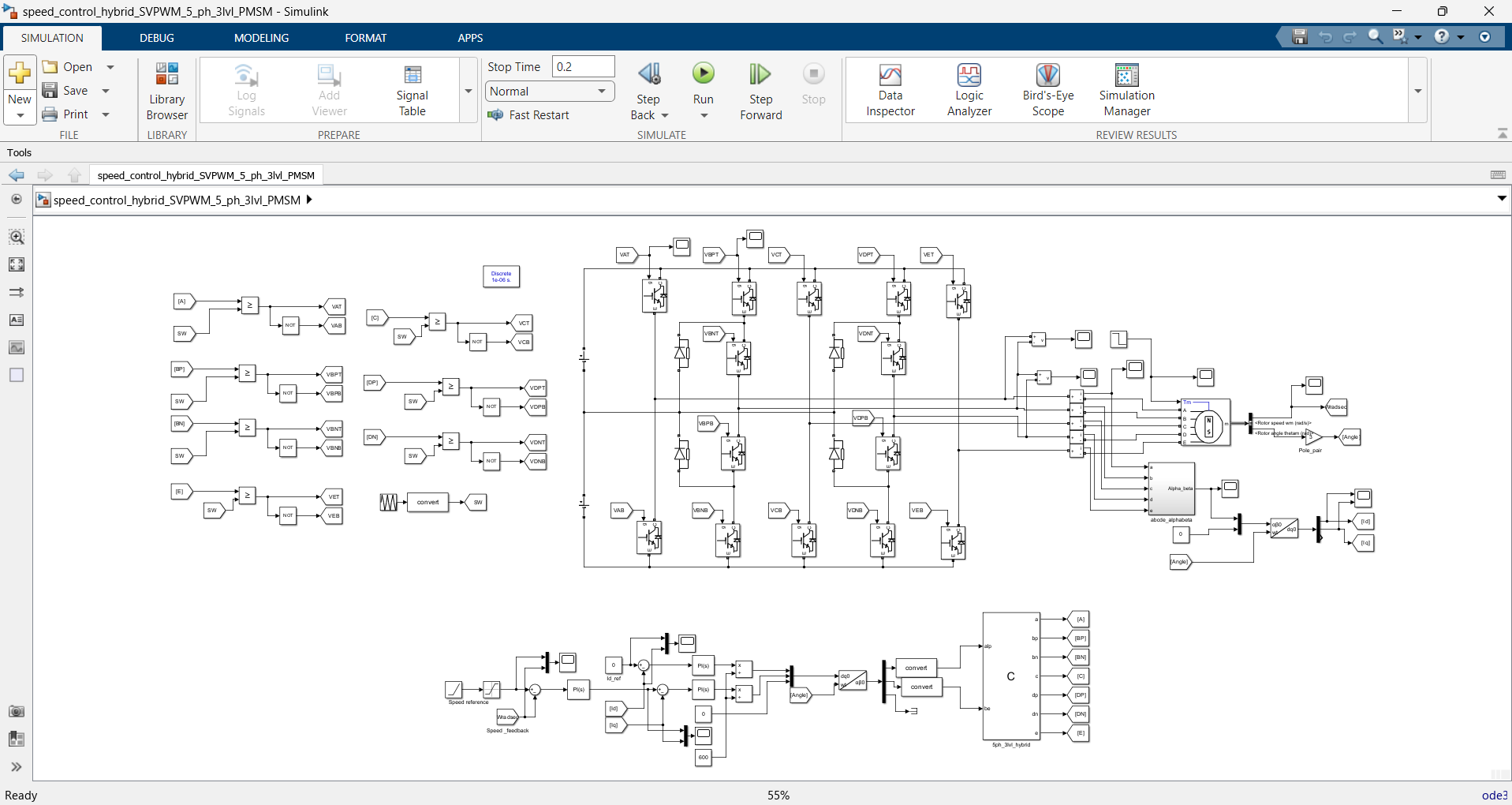Image resolution: width=1512 pixels, height=805 pixels.
Task: Click the Annotation text tool in palette
Action: 17,320
